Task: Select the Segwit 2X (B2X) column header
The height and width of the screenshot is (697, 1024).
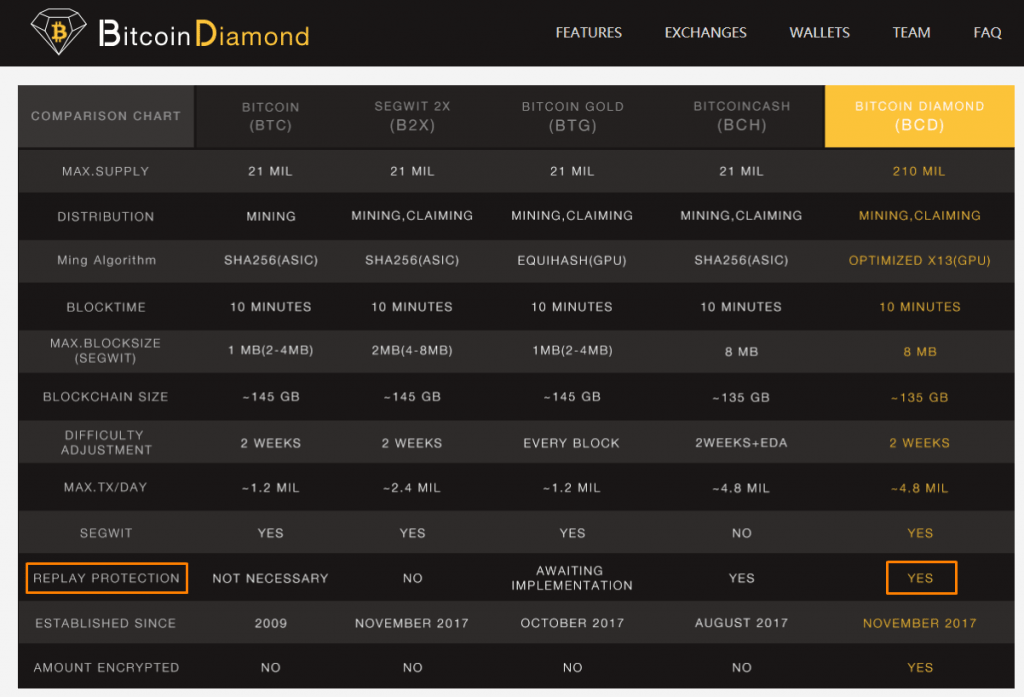Action: tap(412, 116)
